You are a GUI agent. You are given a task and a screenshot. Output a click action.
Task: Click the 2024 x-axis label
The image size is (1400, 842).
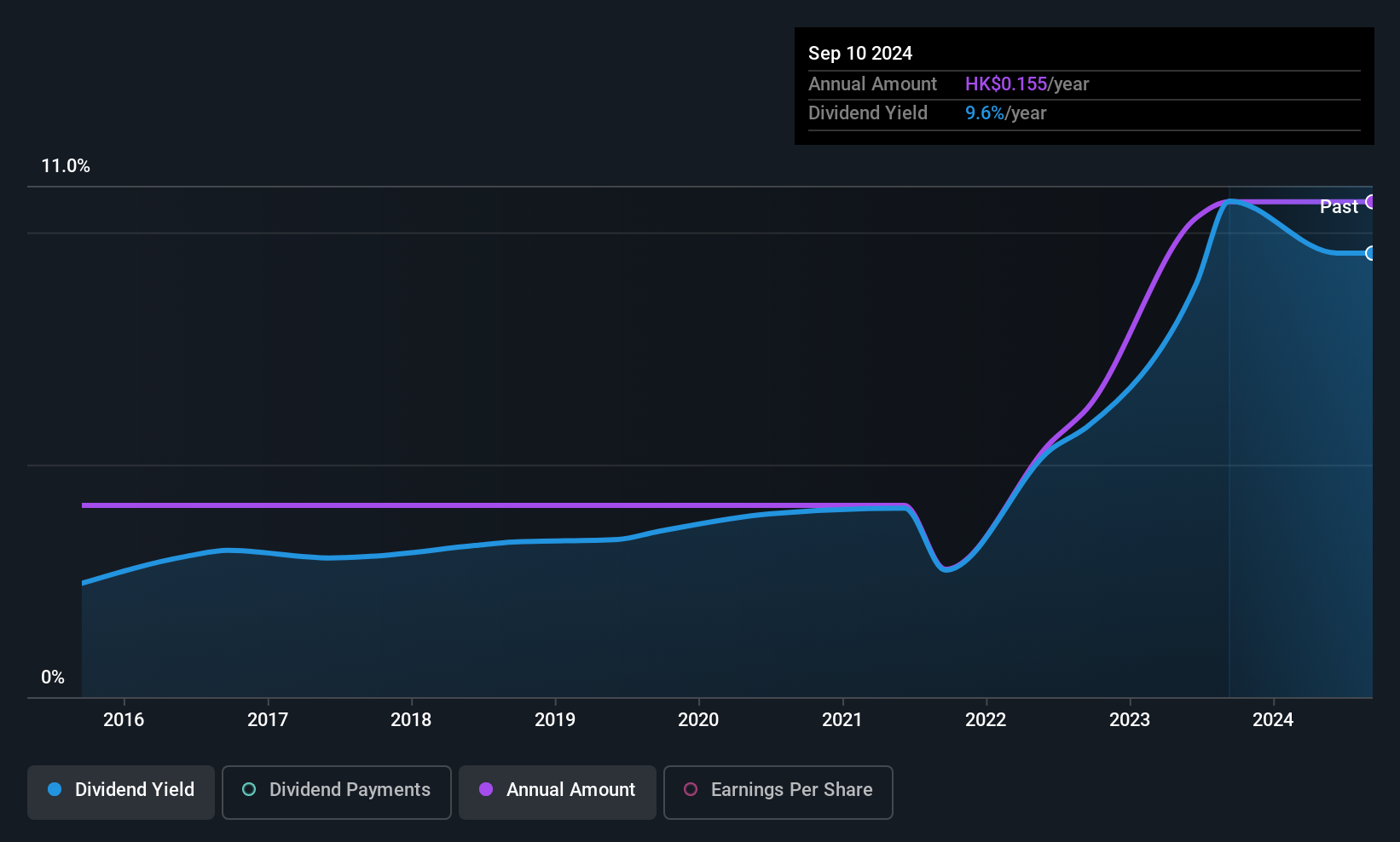point(1273,719)
